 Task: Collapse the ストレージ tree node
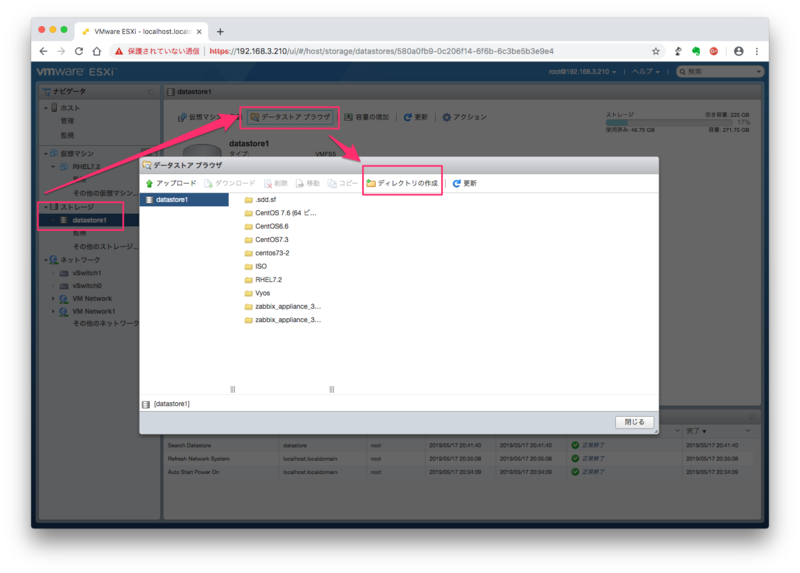point(46,207)
